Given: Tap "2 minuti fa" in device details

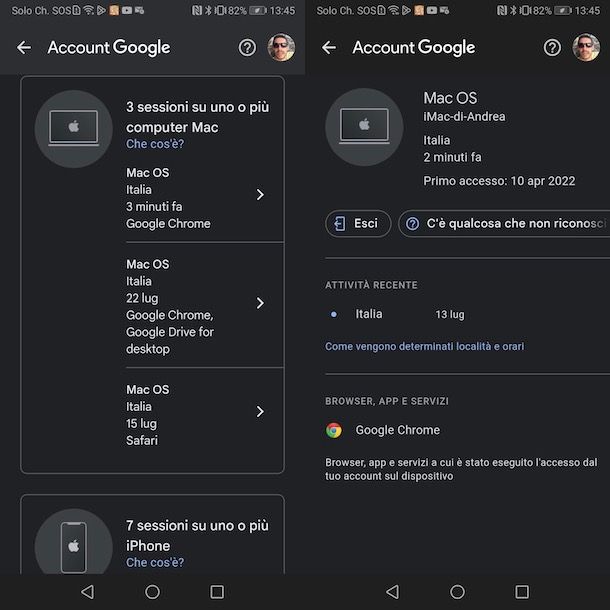Looking at the screenshot, I should (x=452, y=157).
